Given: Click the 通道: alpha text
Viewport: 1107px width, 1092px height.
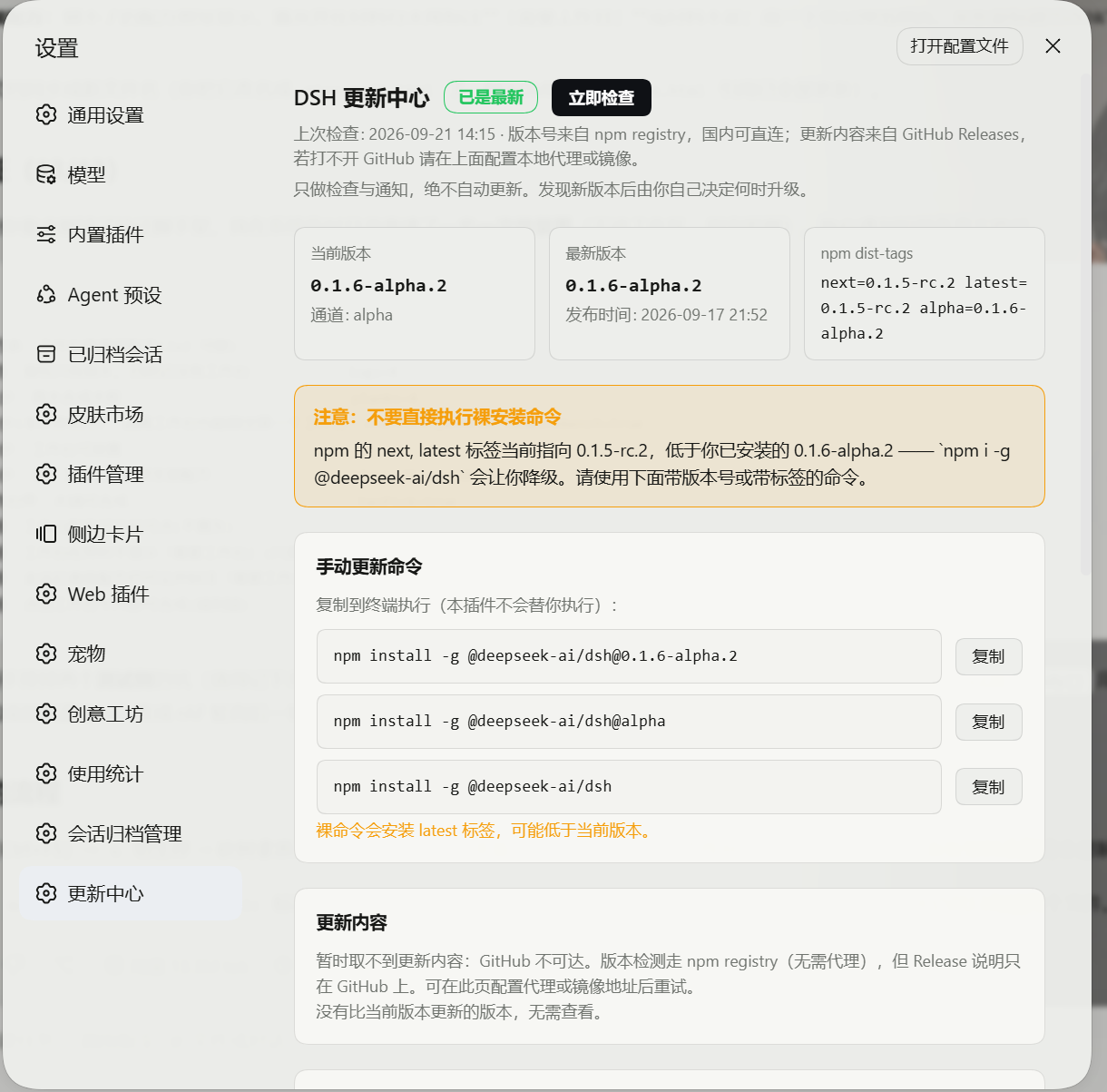Looking at the screenshot, I should click(x=352, y=315).
